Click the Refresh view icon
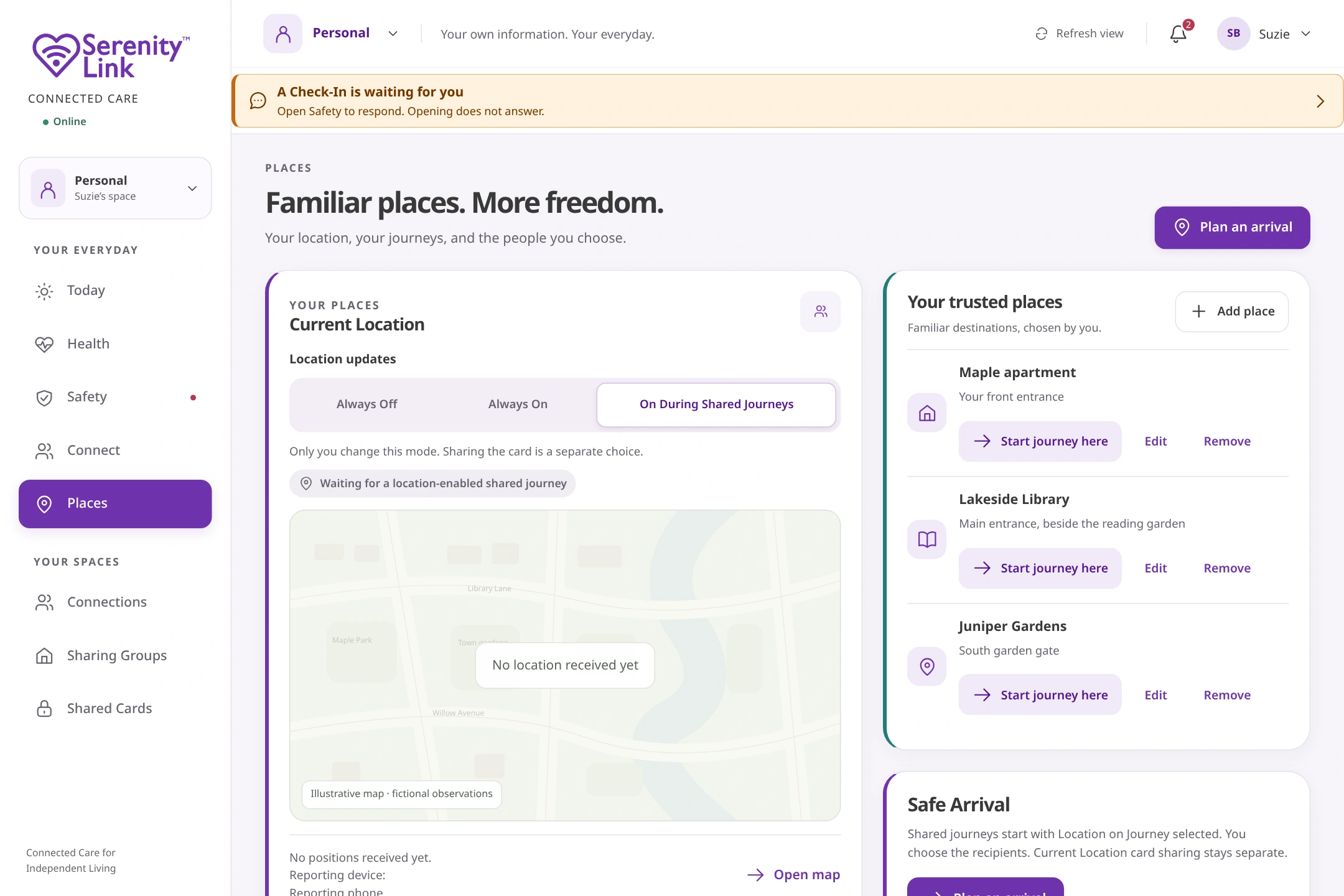 click(1041, 34)
